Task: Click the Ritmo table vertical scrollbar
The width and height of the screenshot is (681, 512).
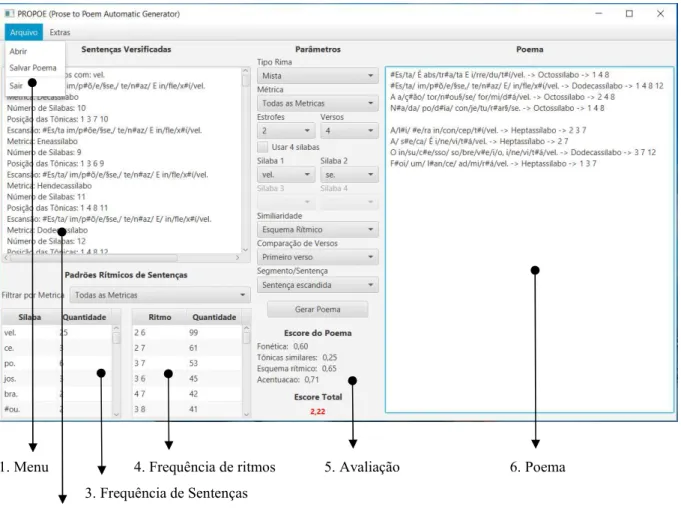Action: click(x=247, y=371)
